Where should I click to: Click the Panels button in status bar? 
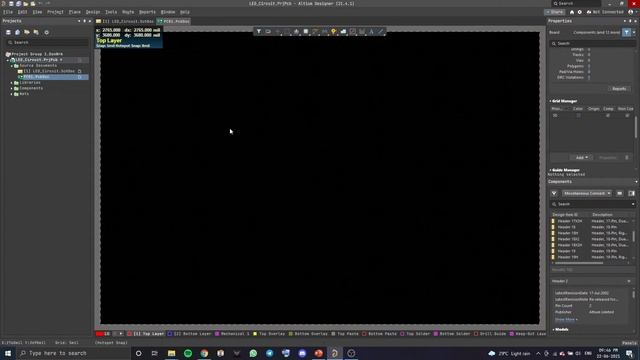coord(629,343)
